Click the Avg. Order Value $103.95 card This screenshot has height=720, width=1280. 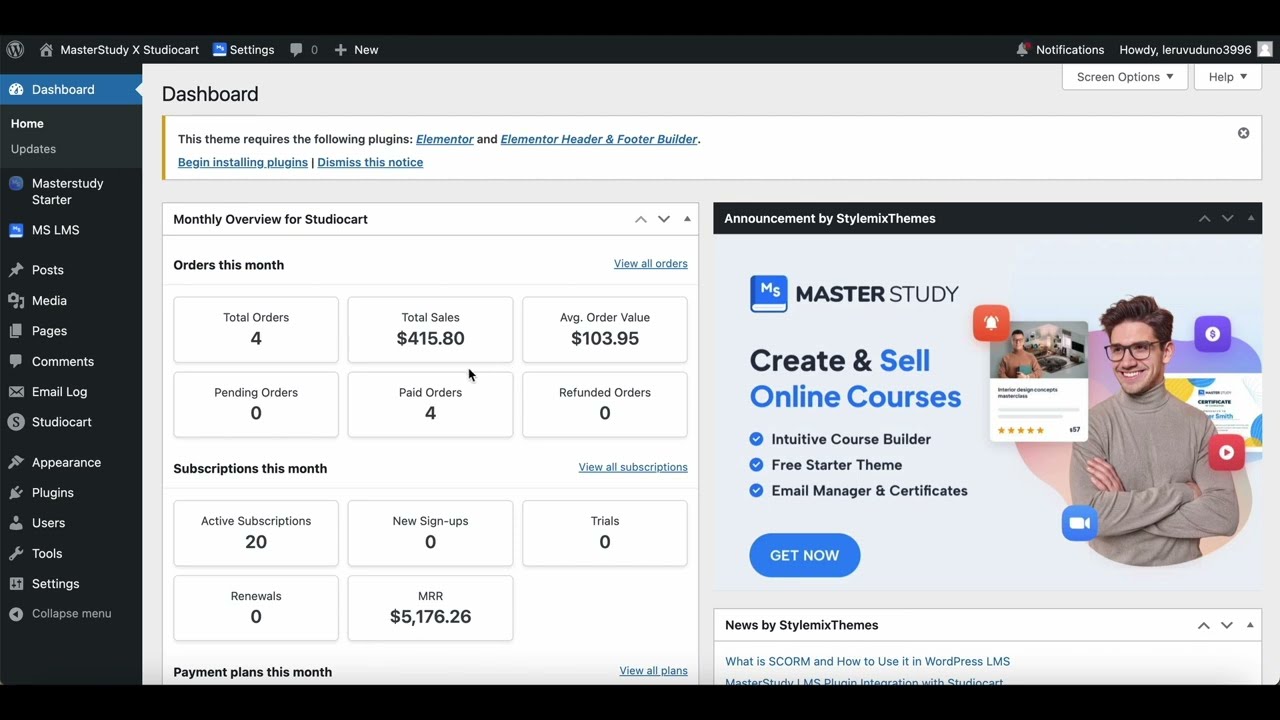click(605, 330)
